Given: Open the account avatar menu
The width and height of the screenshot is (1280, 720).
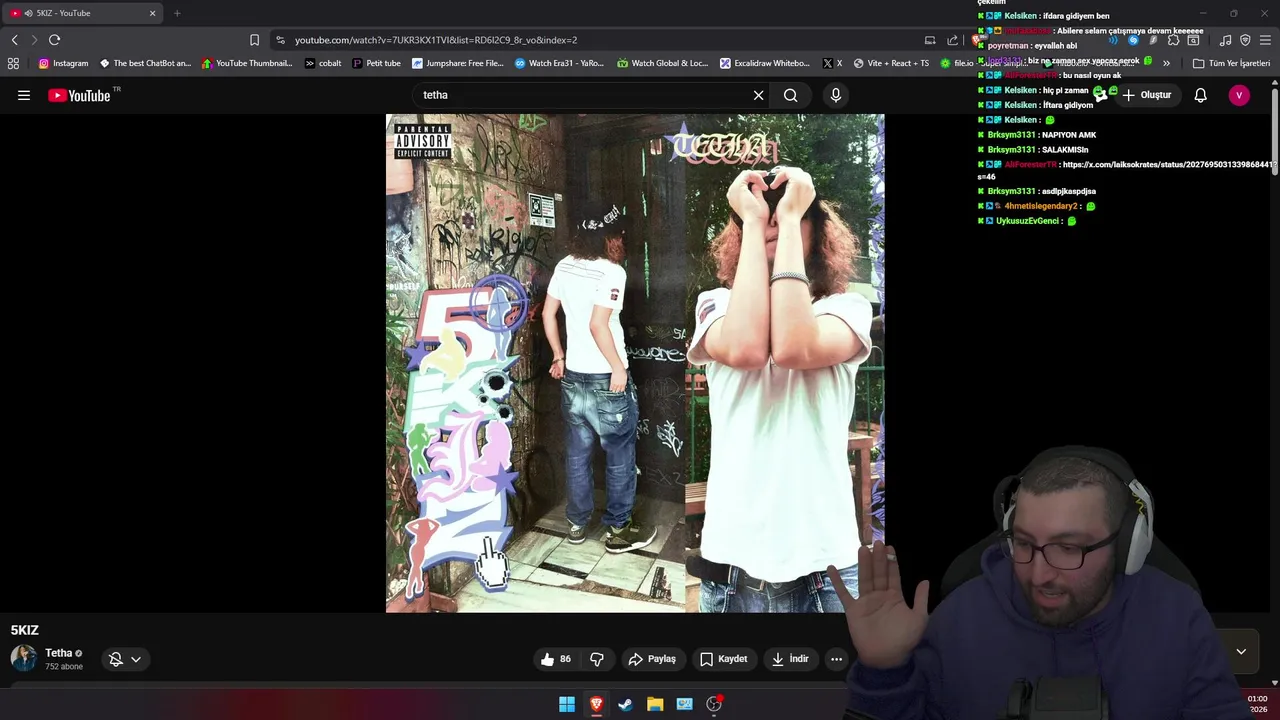Looking at the screenshot, I should click(1239, 95).
